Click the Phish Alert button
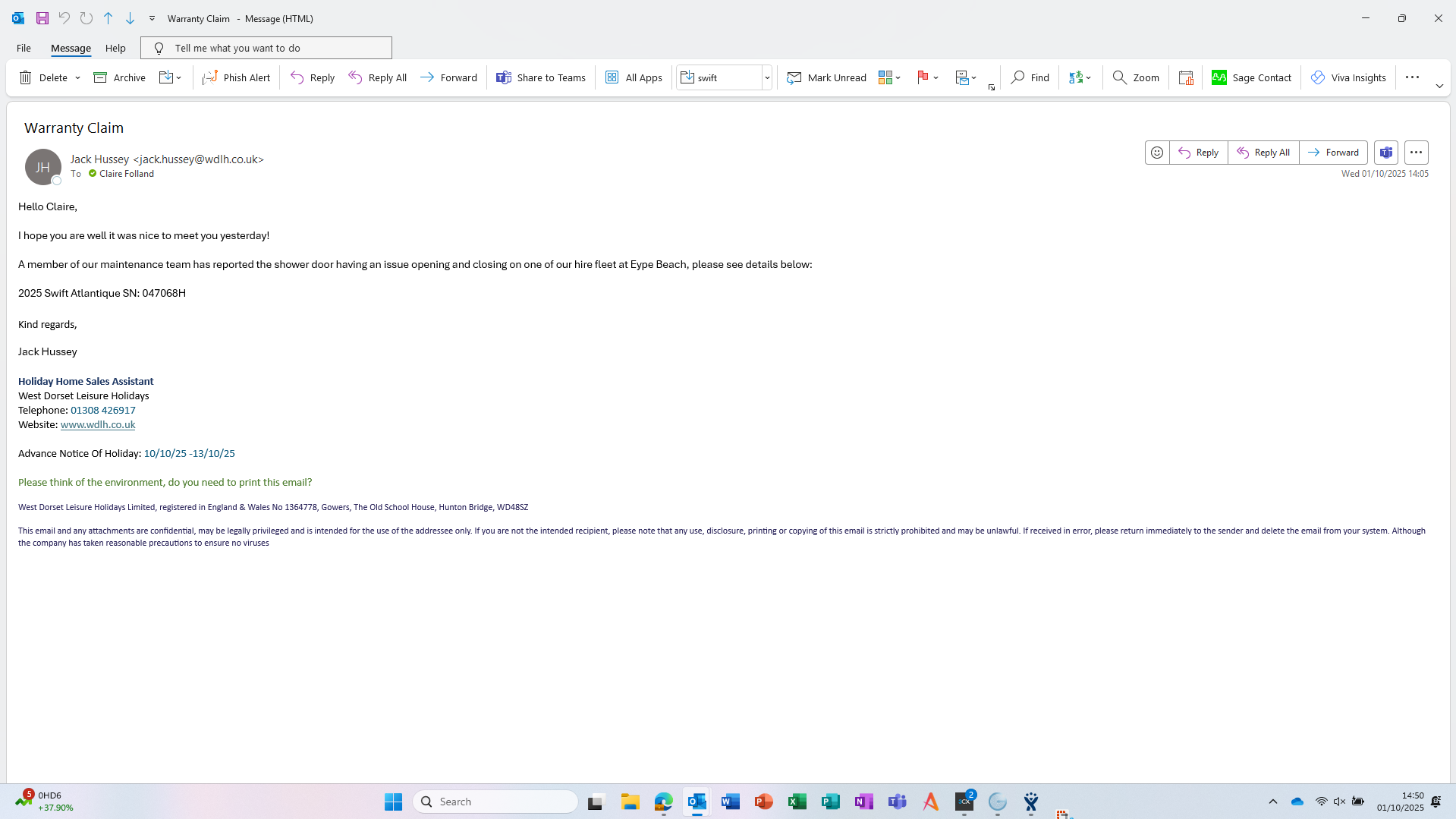This screenshot has width=1456, height=819. [237, 77]
